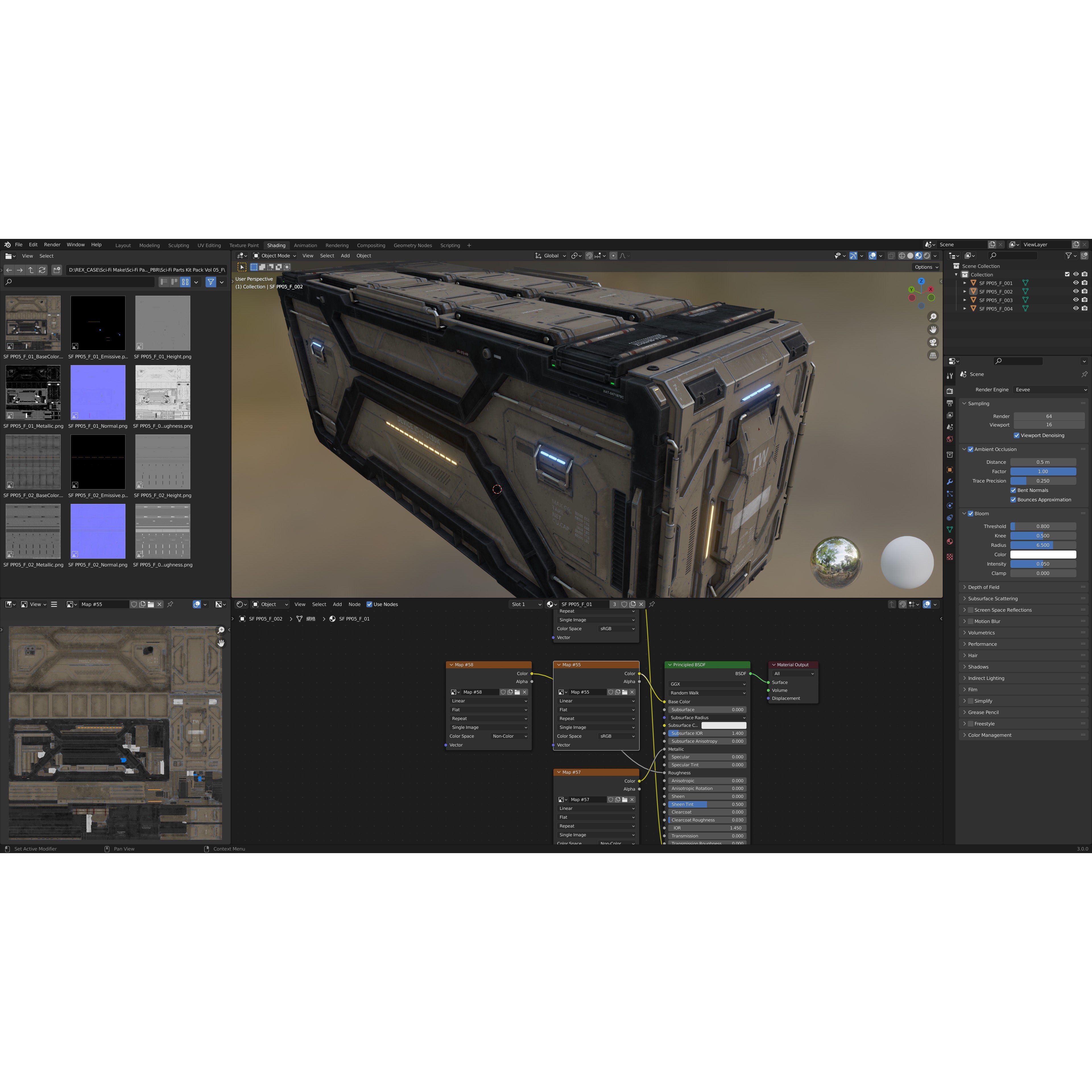This screenshot has width=1092, height=1092.
Task: Open the 3D viewport Object menu
Action: [x=363, y=255]
